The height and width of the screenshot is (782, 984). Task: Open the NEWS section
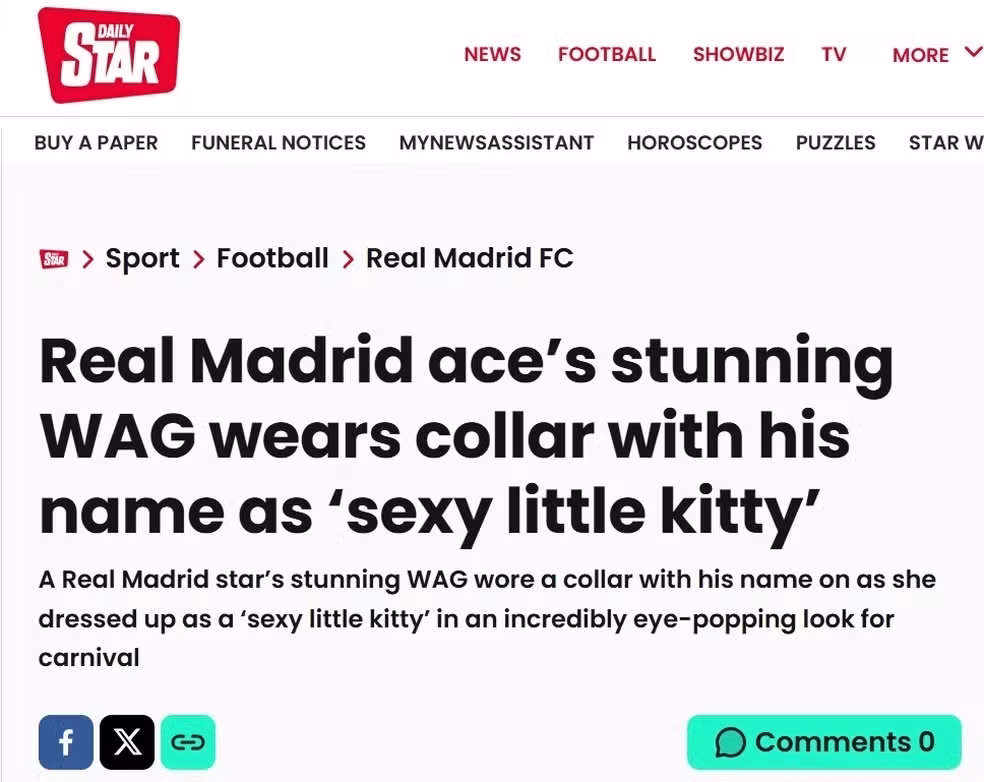492,55
